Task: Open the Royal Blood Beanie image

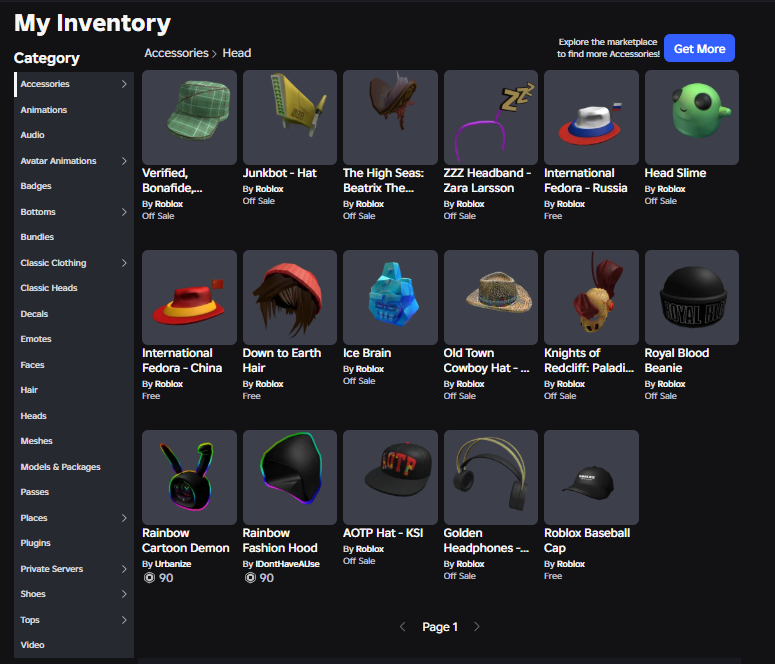Action: 691,297
